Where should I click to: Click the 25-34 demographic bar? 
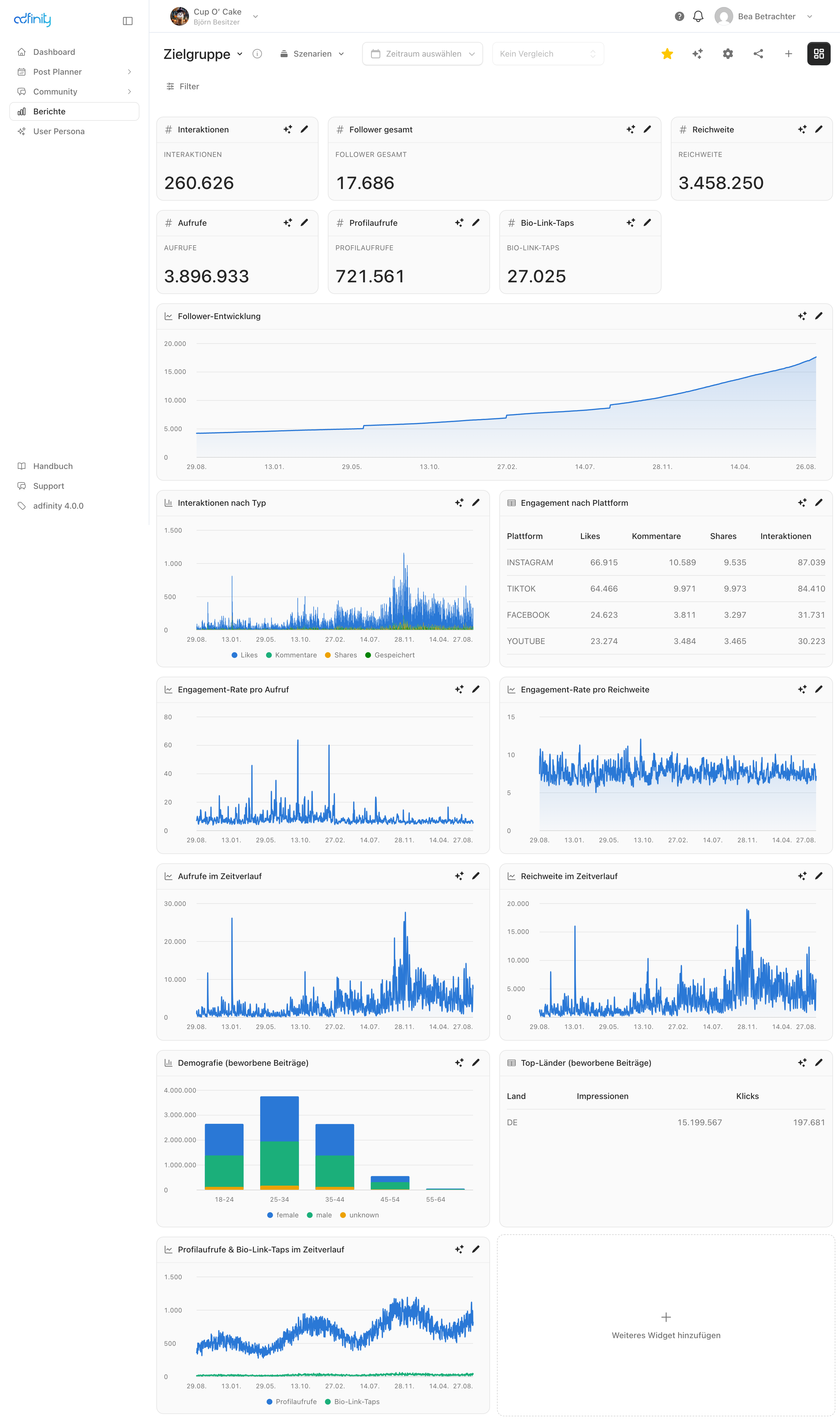click(279, 1142)
